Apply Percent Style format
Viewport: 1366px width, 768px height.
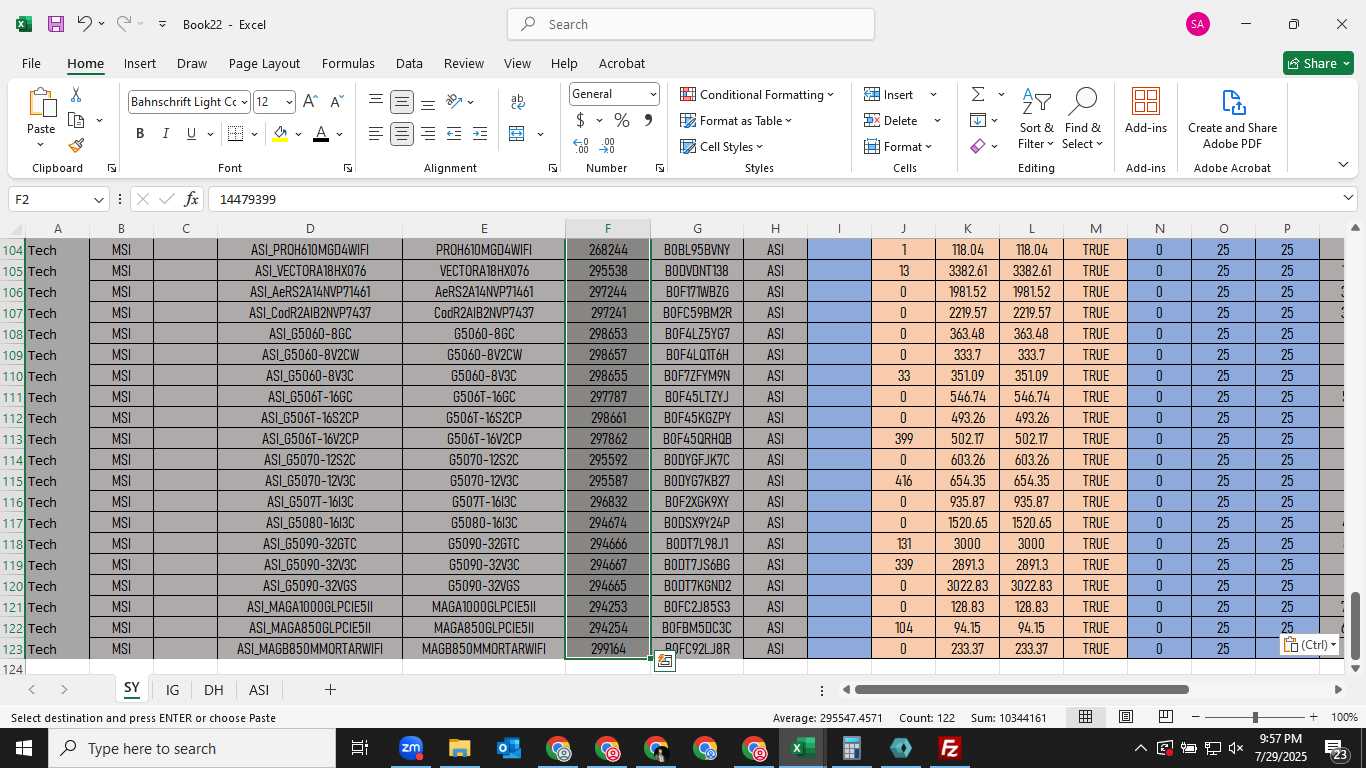tap(622, 120)
